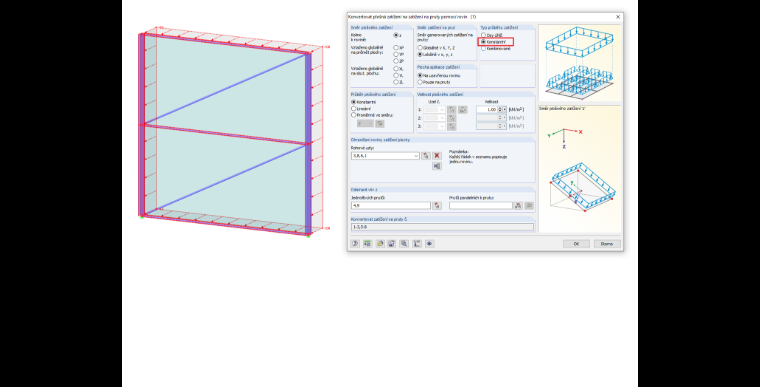Image resolution: width=760 pixels, height=387 pixels.
Task: Click the load magnitude field showing 1.00
Action: [x=487, y=110]
